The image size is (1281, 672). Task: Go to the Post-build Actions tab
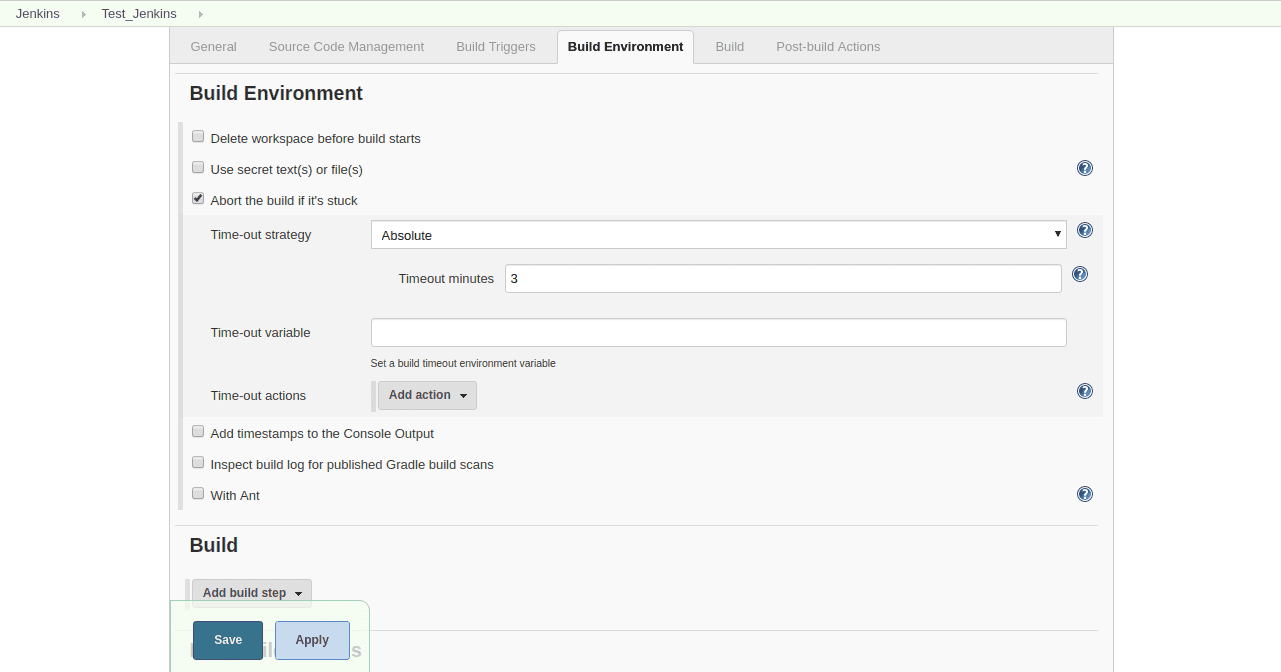coord(828,47)
